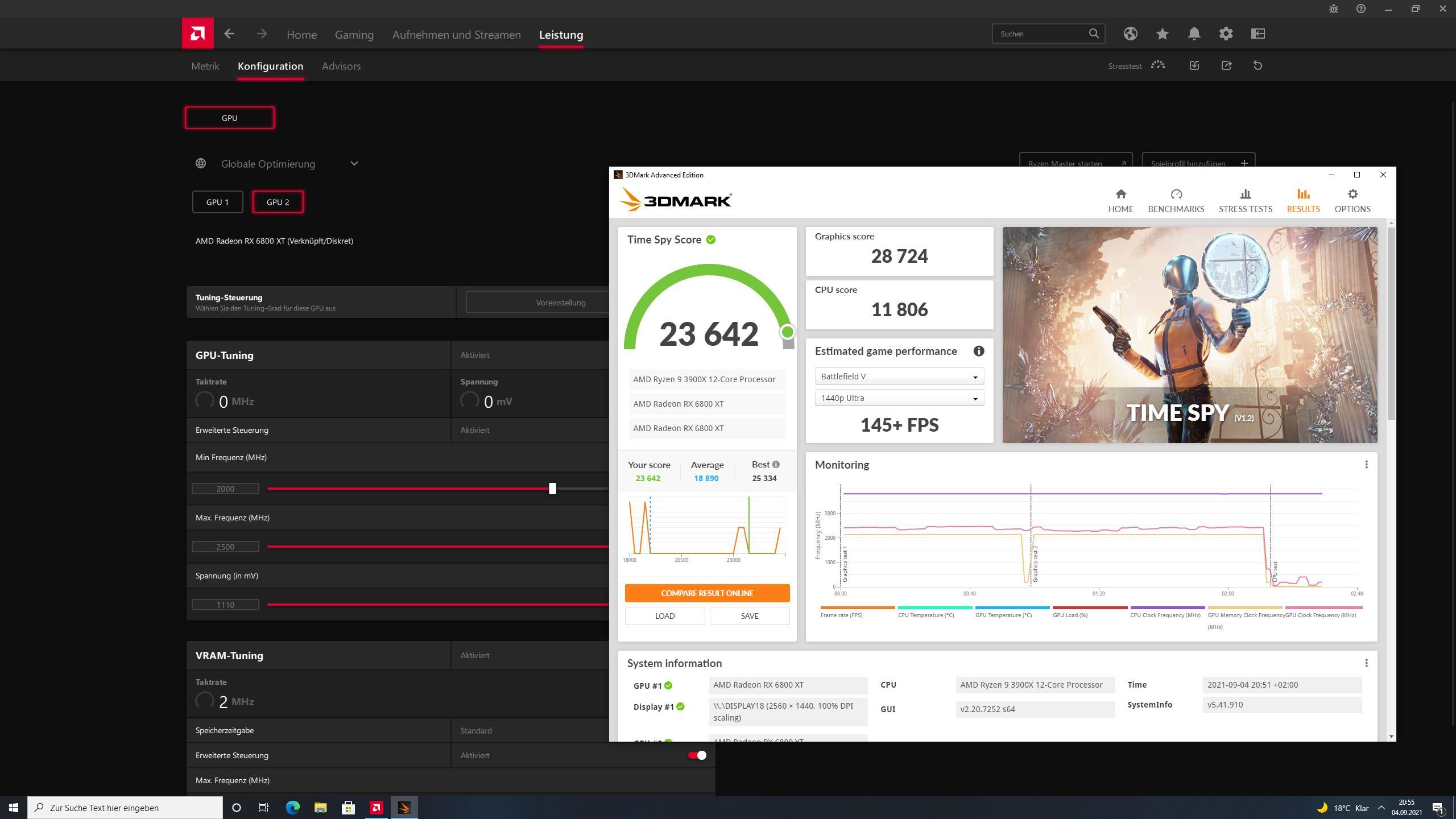
Task: Open the web browser globe icon
Action: pos(1130,34)
